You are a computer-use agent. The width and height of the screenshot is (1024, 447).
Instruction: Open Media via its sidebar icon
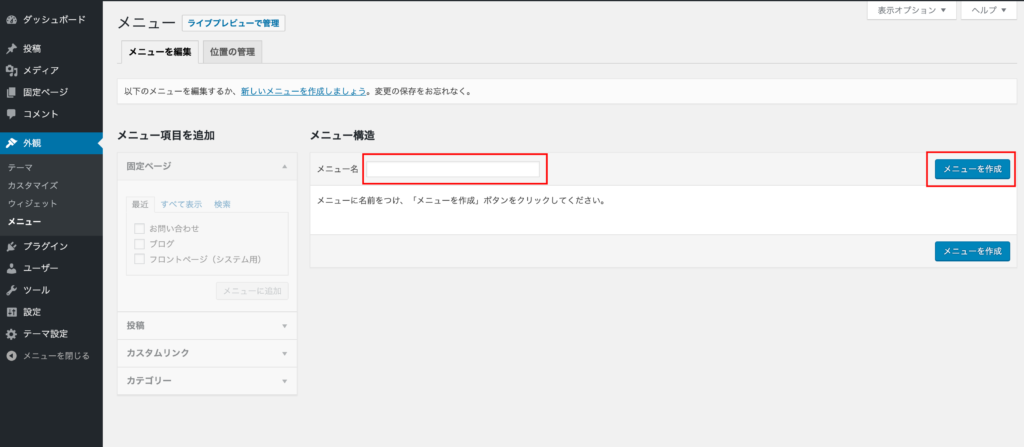click(11, 70)
